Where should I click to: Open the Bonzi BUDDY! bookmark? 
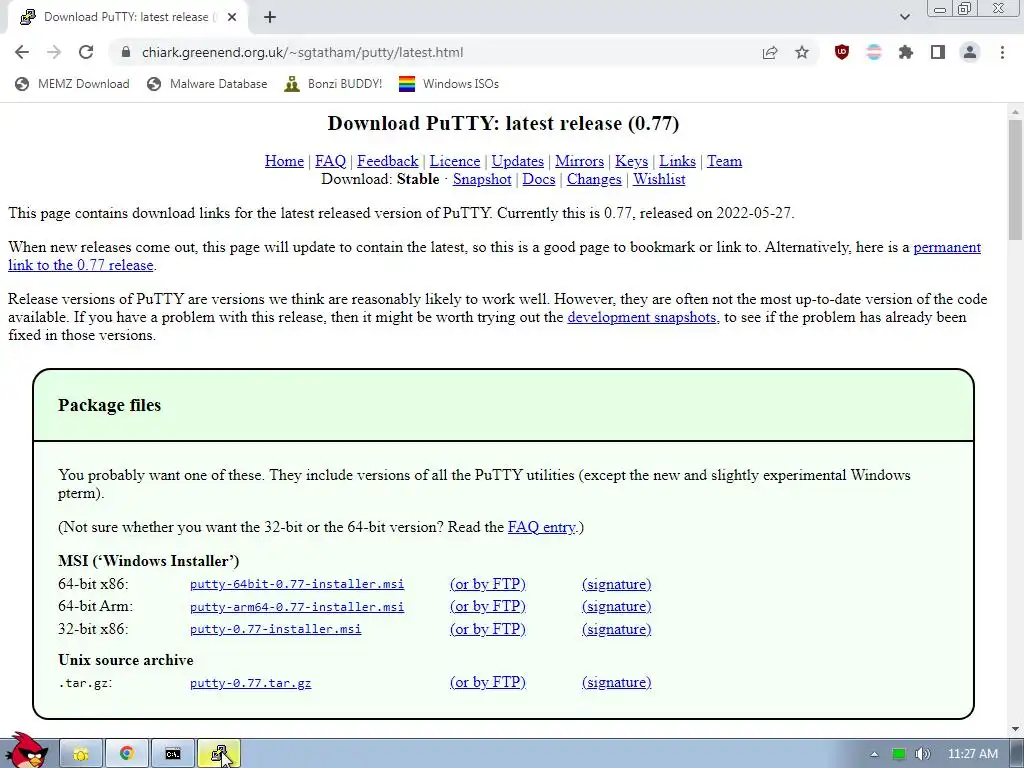(333, 84)
